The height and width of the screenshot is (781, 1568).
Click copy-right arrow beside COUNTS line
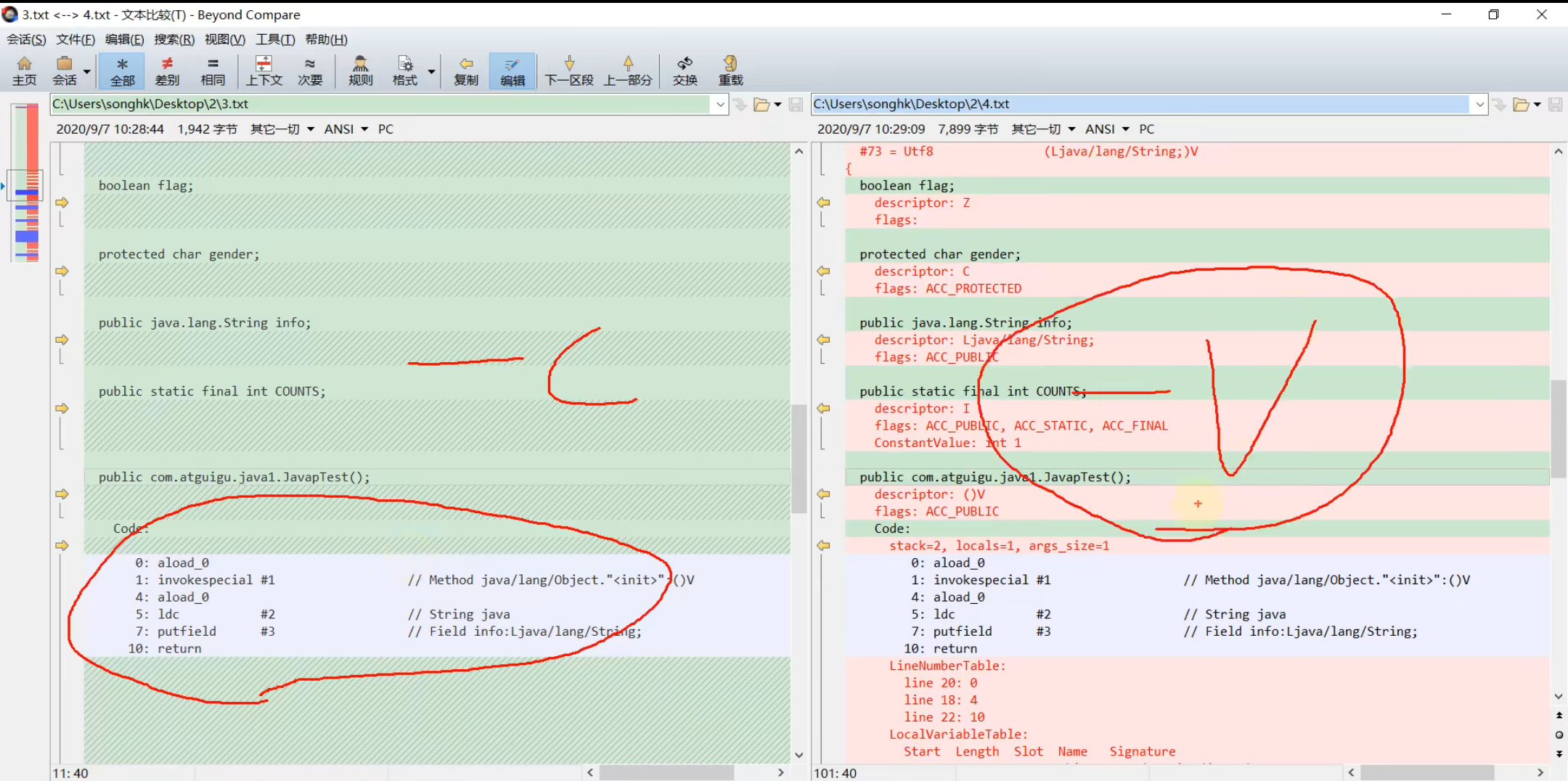point(62,408)
